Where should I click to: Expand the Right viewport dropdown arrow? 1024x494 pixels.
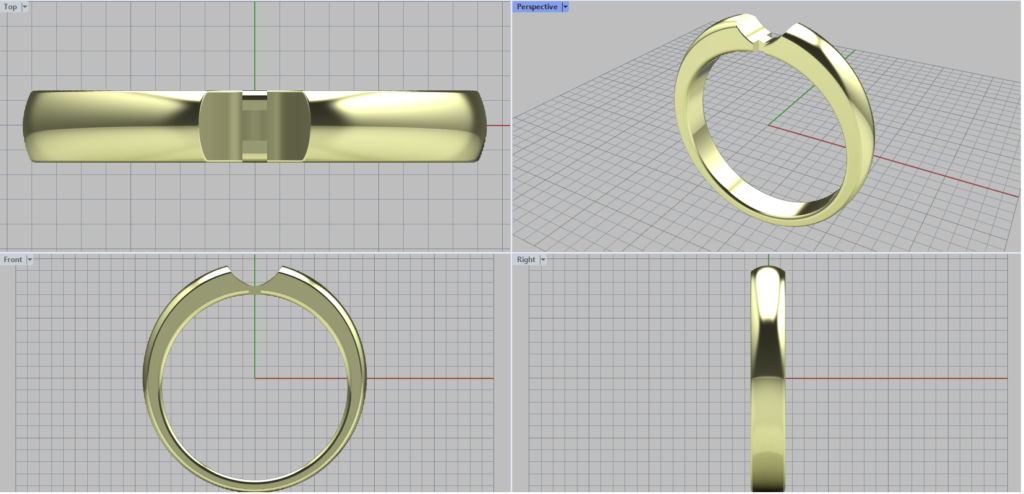pyautogui.click(x=544, y=260)
